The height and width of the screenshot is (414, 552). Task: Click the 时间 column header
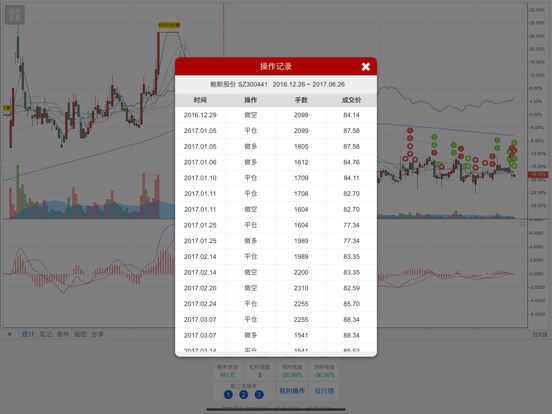click(x=200, y=100)
